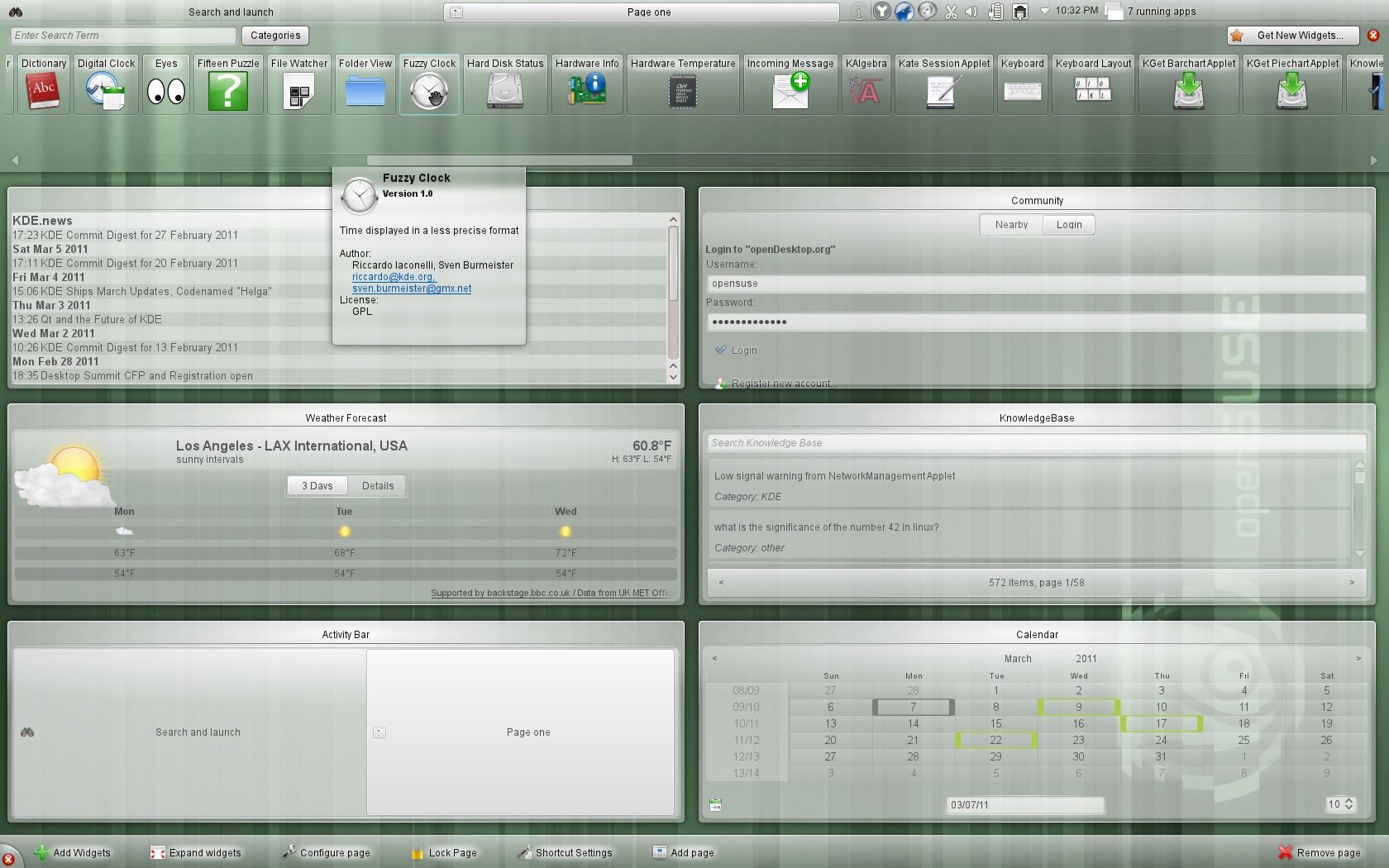Open the volume icon in system tray
Image resolution: width=1389 pixels, height=868 pixels.
click(x=971, y=12)
